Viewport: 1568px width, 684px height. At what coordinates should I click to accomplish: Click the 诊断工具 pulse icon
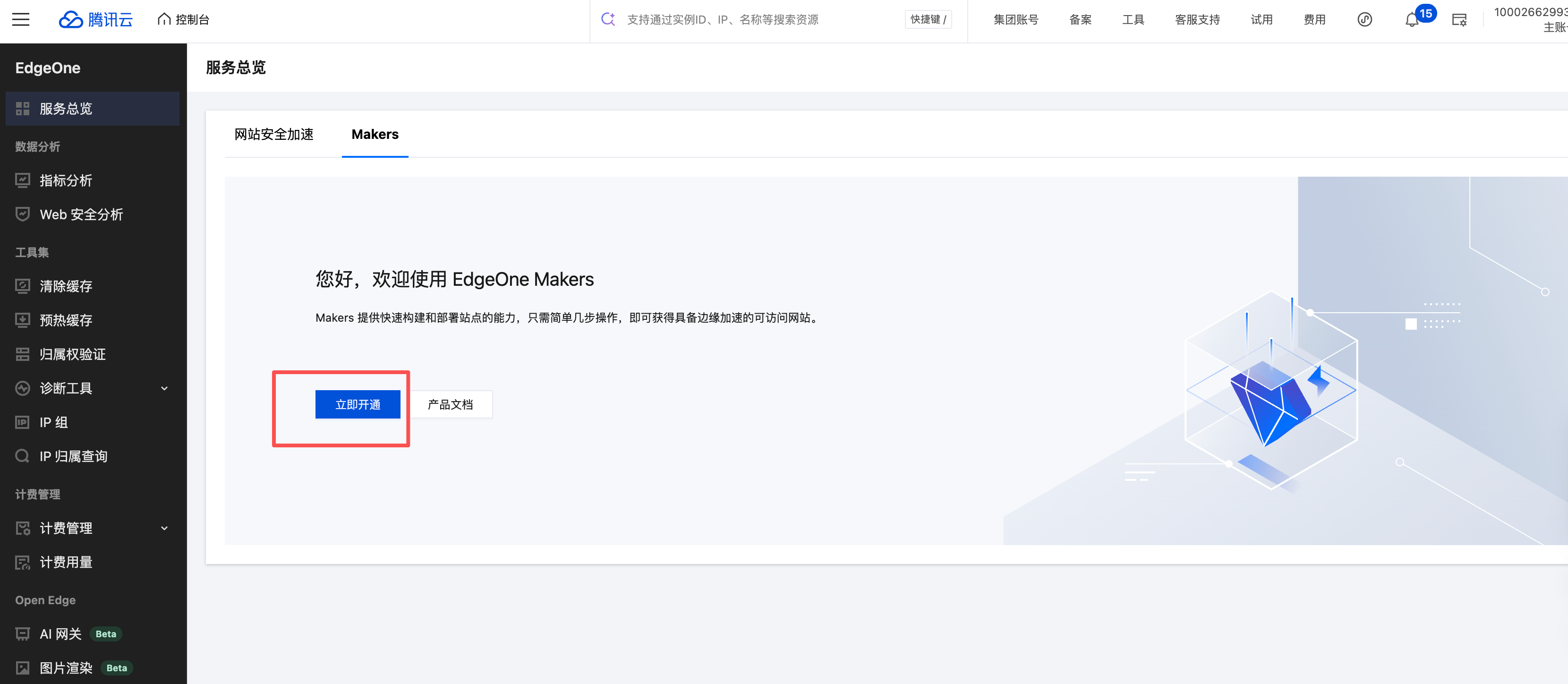[x=23, y=388]
